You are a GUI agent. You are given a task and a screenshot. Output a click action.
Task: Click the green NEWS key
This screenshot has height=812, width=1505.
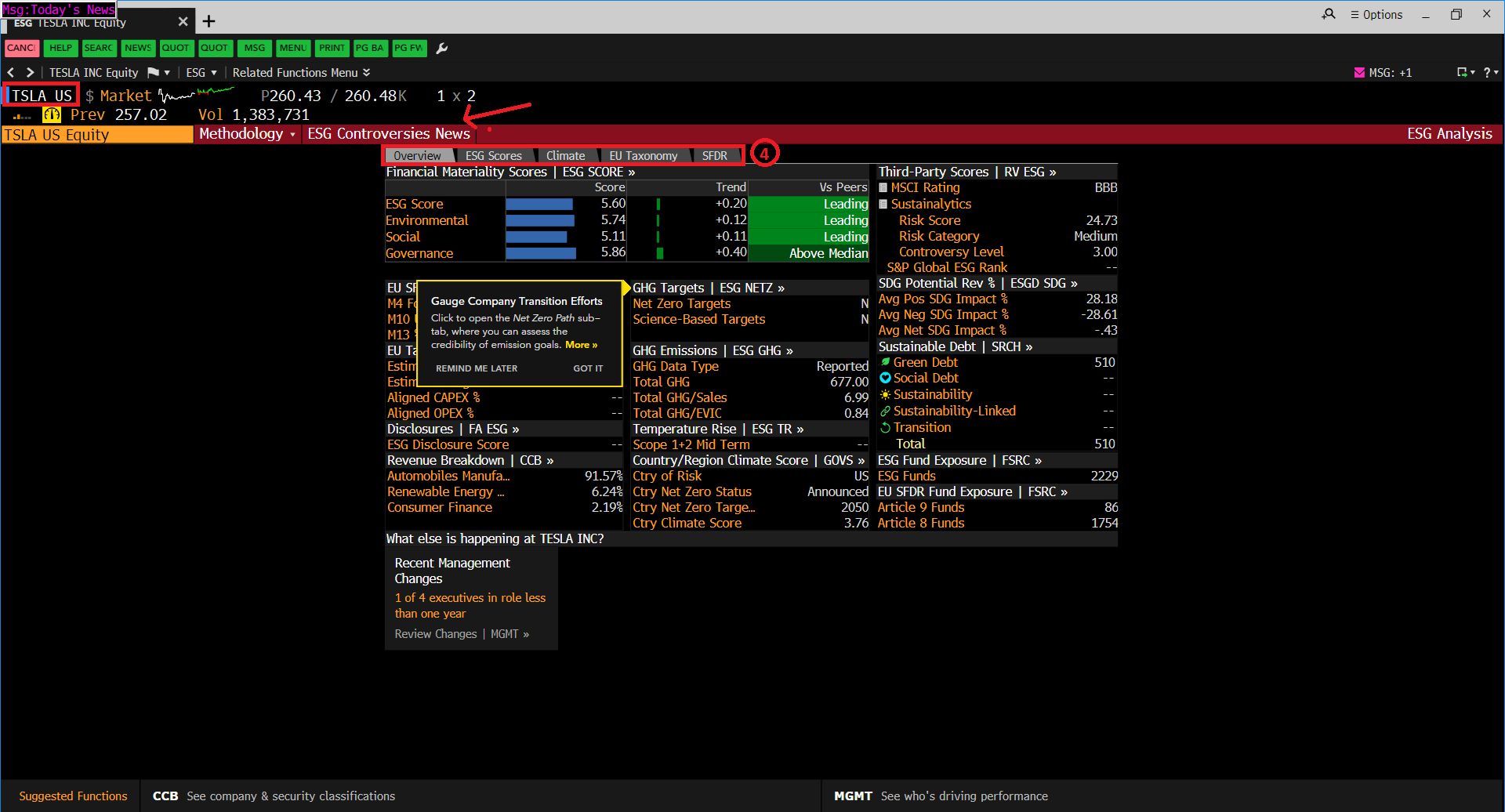click(x=138, y=49)
